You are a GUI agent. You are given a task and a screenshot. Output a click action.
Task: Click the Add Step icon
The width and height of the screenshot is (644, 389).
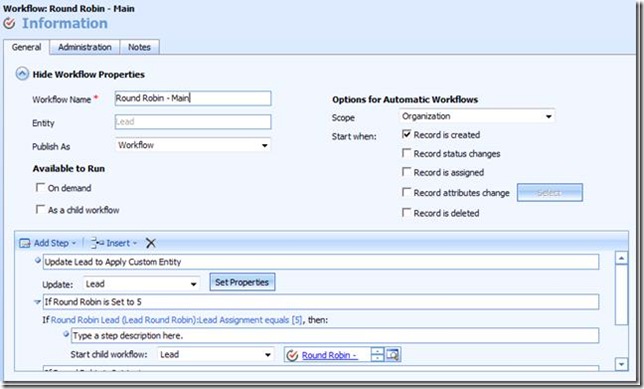coord(25,243)
